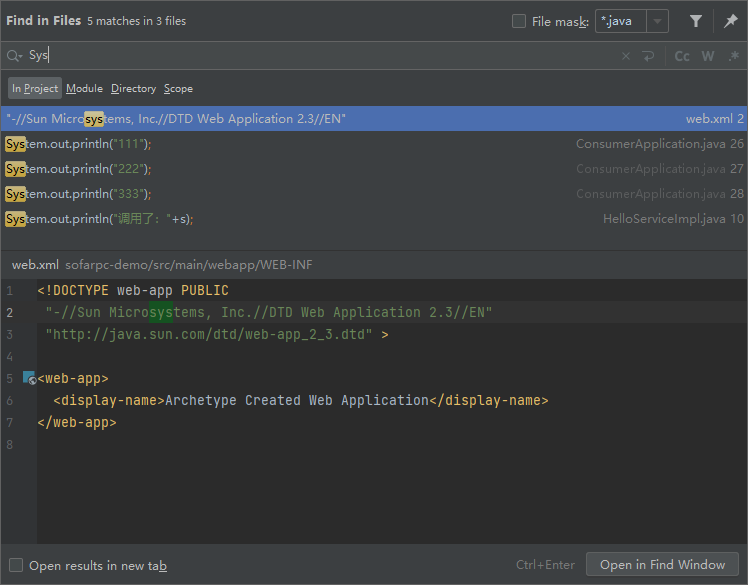Click the web icon in gutter line 5
748x585 pixels.
click(29, 378)
